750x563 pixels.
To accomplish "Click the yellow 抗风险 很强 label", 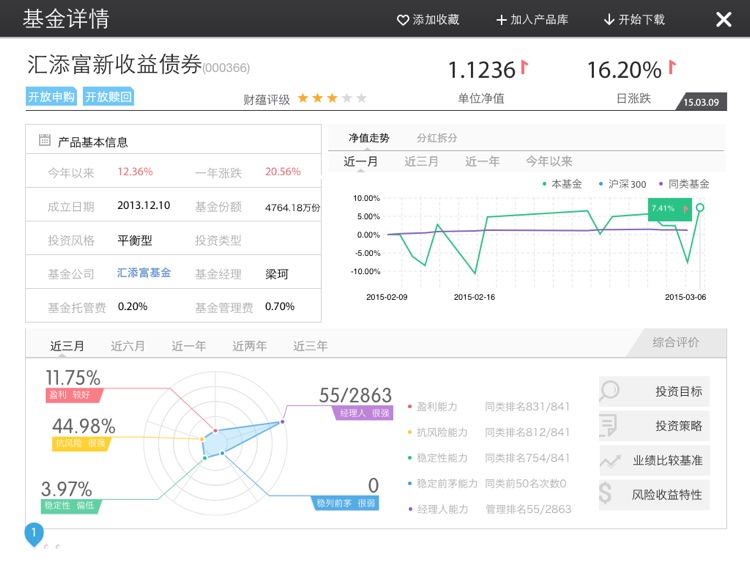I will [80, 443].
